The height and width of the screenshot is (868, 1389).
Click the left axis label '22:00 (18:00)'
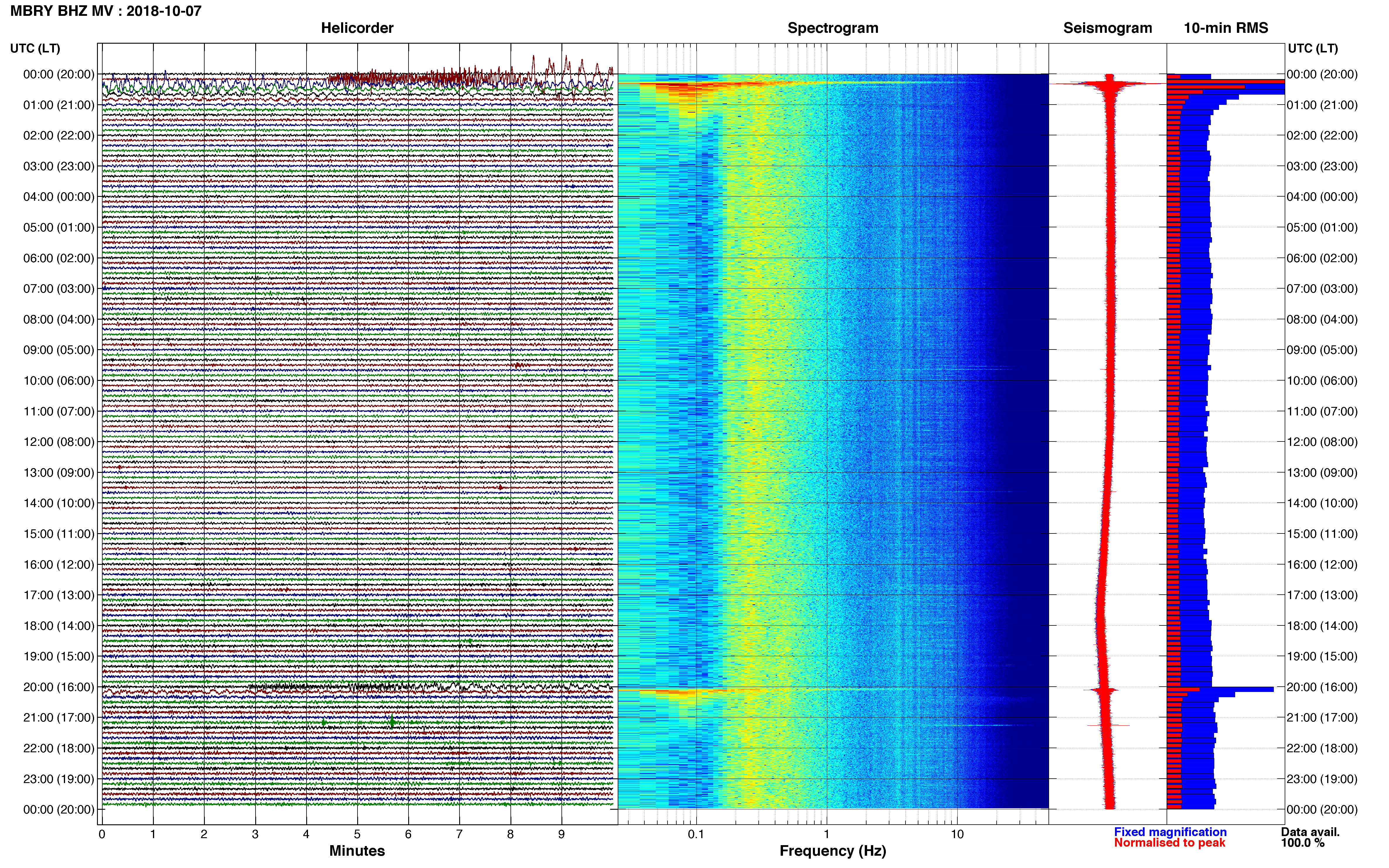pyautogui.click(x=59, y=748)
